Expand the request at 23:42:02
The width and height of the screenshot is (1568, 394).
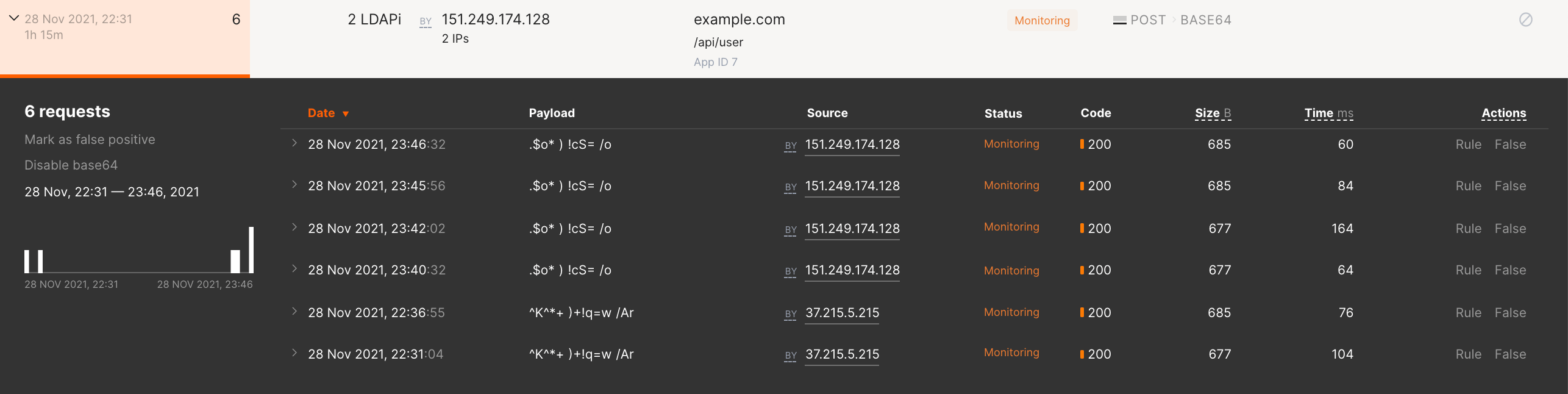[294, 227]
